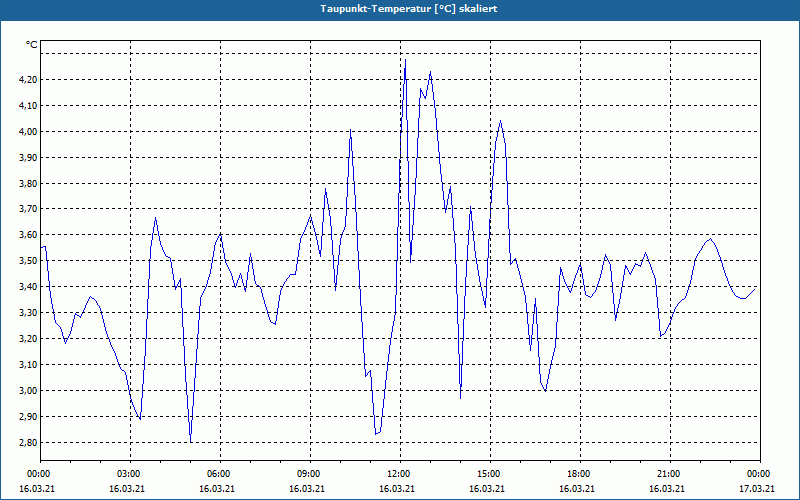This screenshot has height=500, width=800.
Task: Select the "15:00" time label
Action: pyautogui.click(x=490, y=474)
